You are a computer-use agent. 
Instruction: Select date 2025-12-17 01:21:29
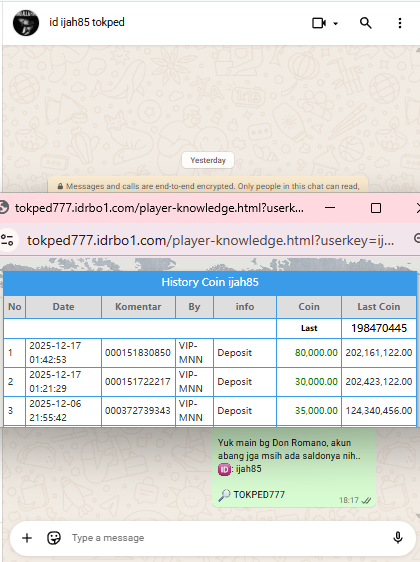click(55, 382)
